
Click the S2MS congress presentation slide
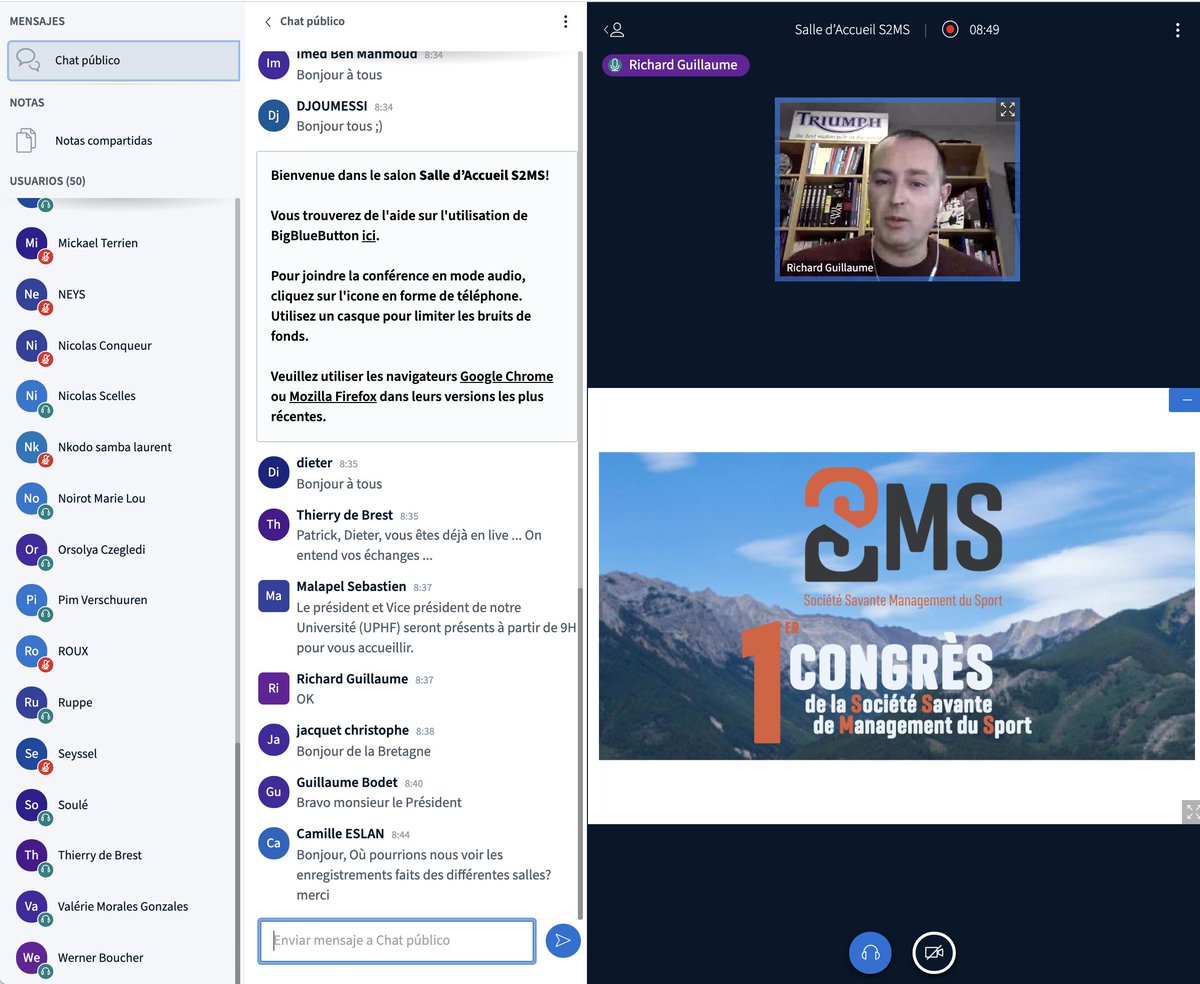[x=896, y=606]
